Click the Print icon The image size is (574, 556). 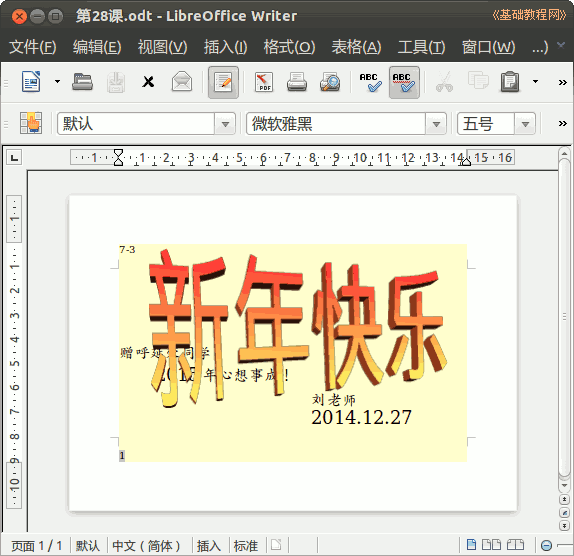297,82
